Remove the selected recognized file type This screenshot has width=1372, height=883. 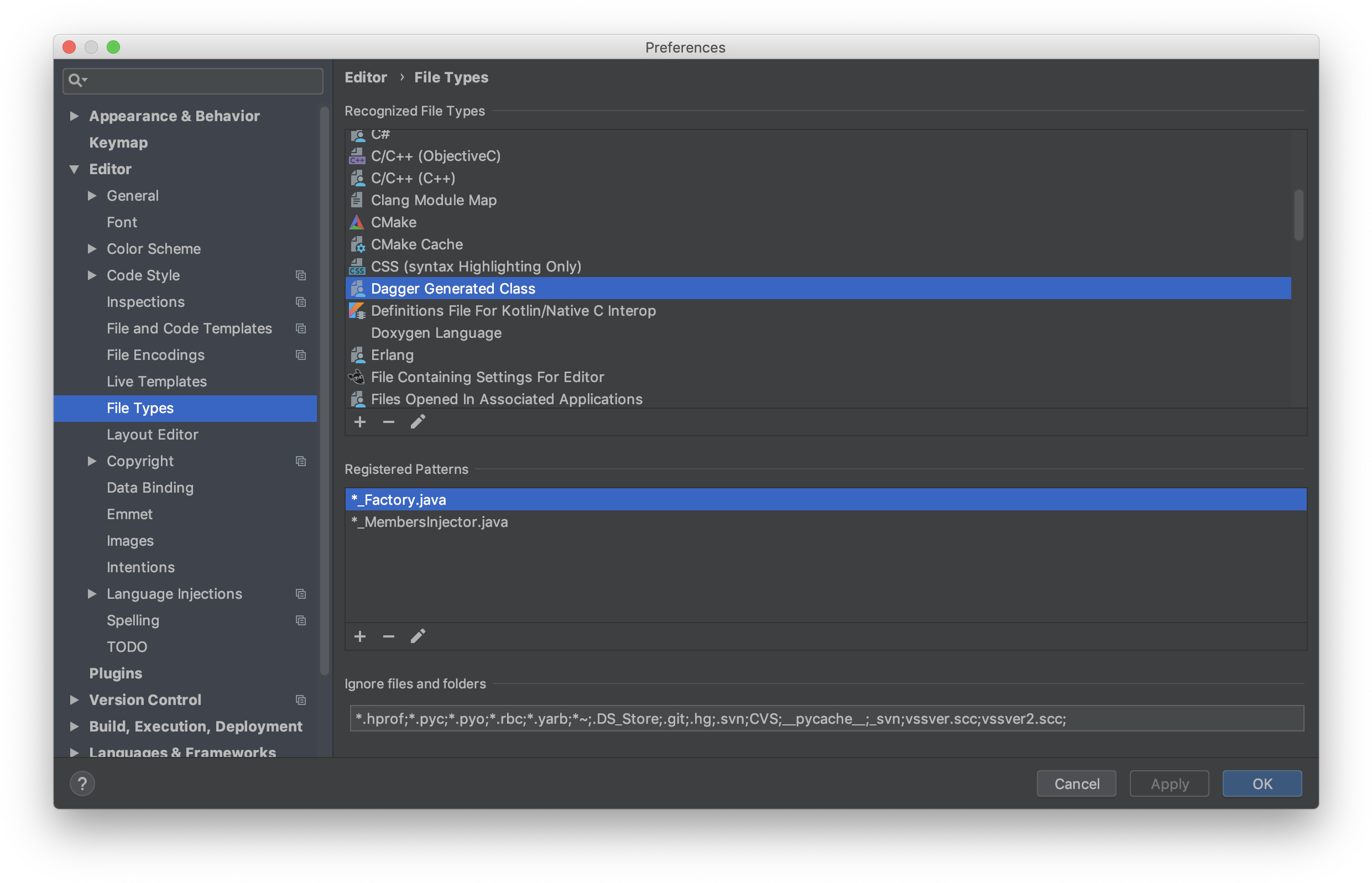point(388,422)
